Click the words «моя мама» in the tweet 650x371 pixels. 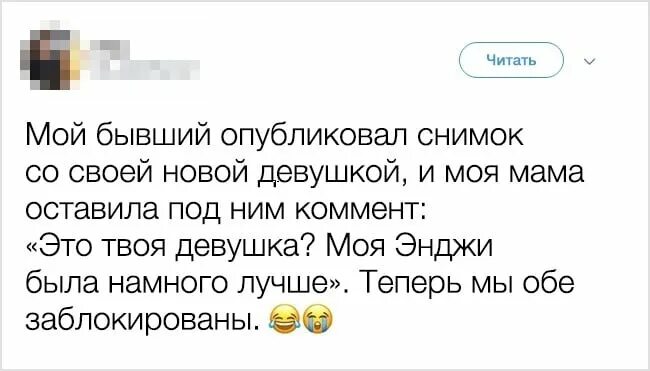click(514, 175)
